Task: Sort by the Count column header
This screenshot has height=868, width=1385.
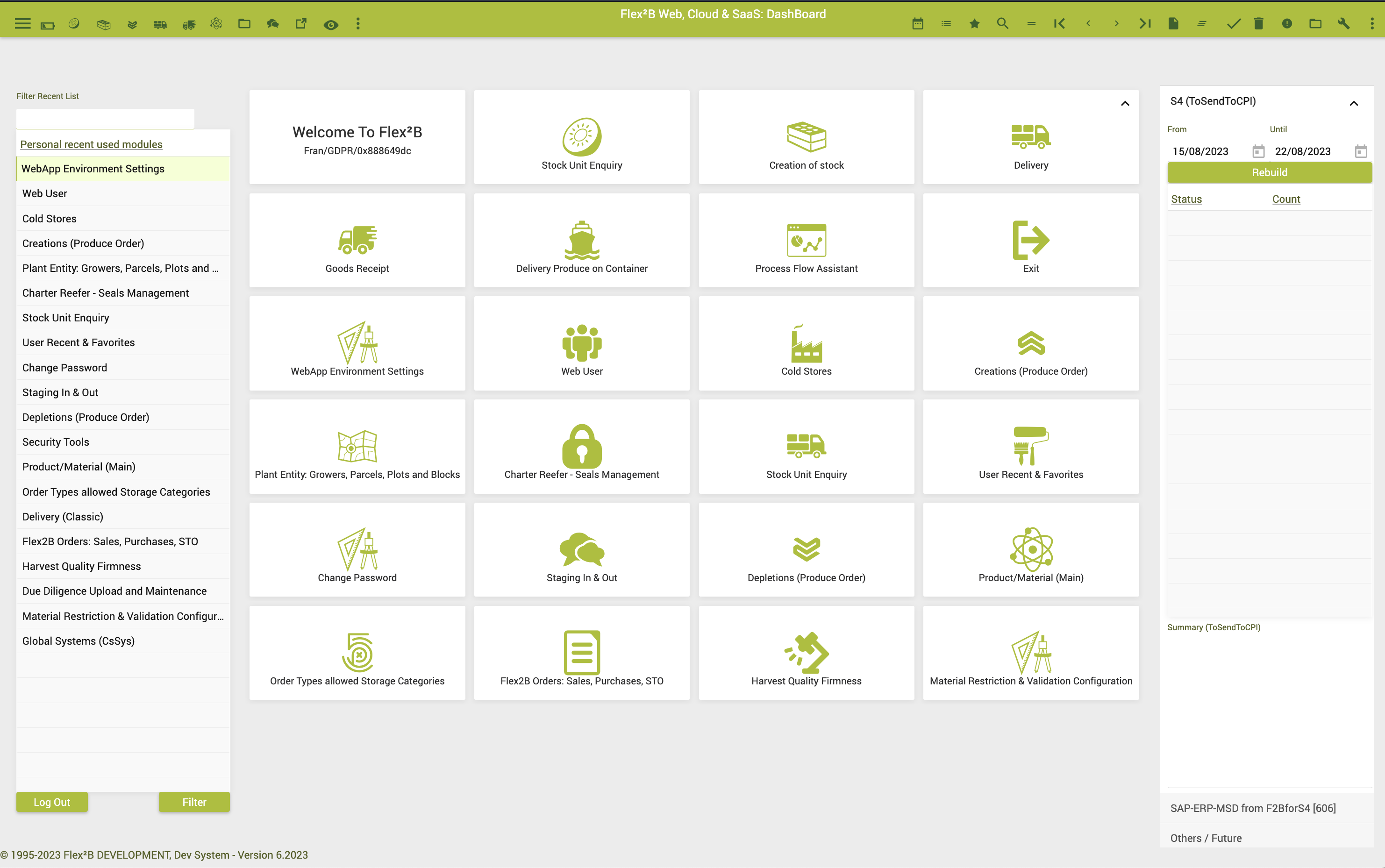Action: [x=1285, y=199]
